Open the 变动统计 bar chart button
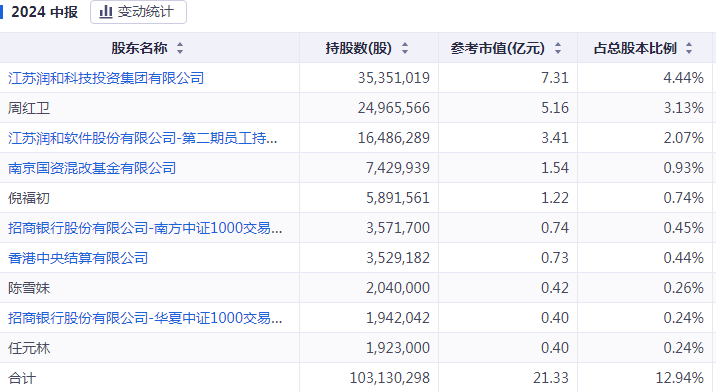The height and width of the screenshot is (392, 716). click(138, 11)
